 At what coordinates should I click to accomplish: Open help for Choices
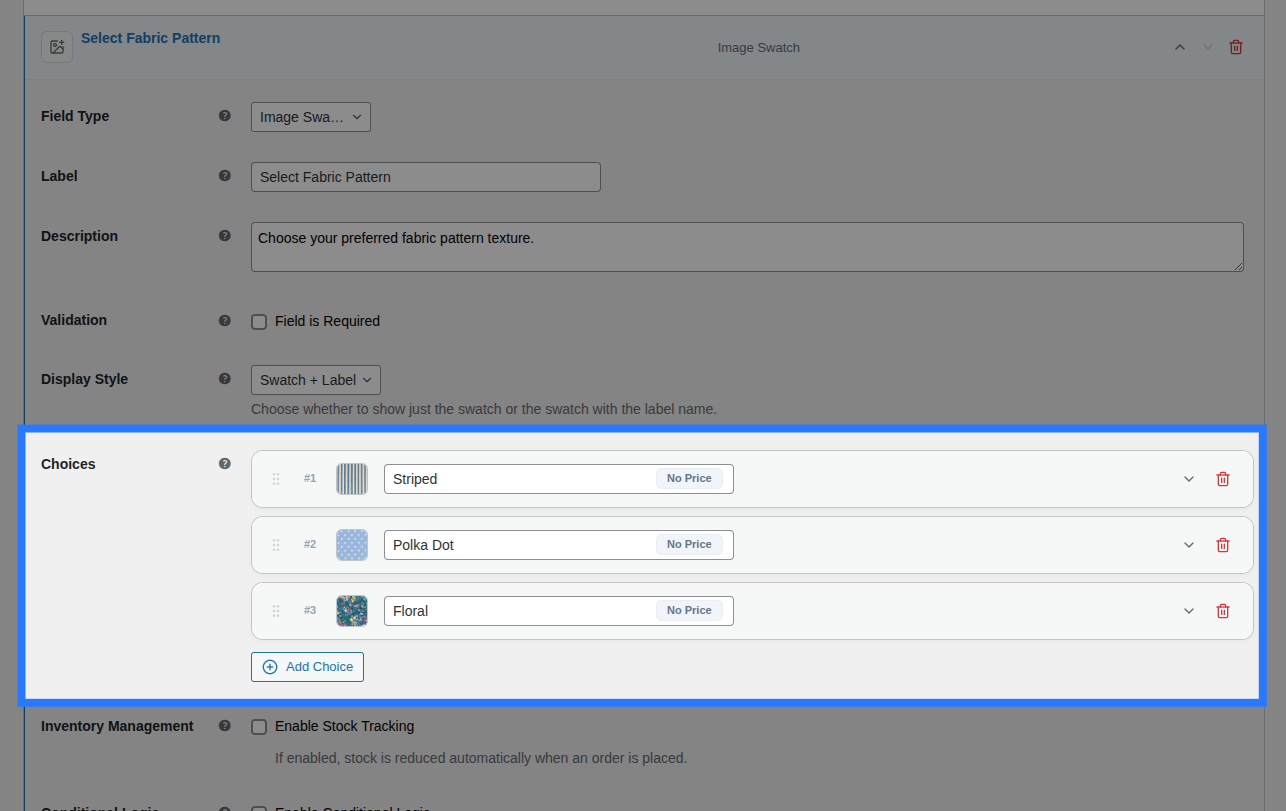(x=225, y=464)
